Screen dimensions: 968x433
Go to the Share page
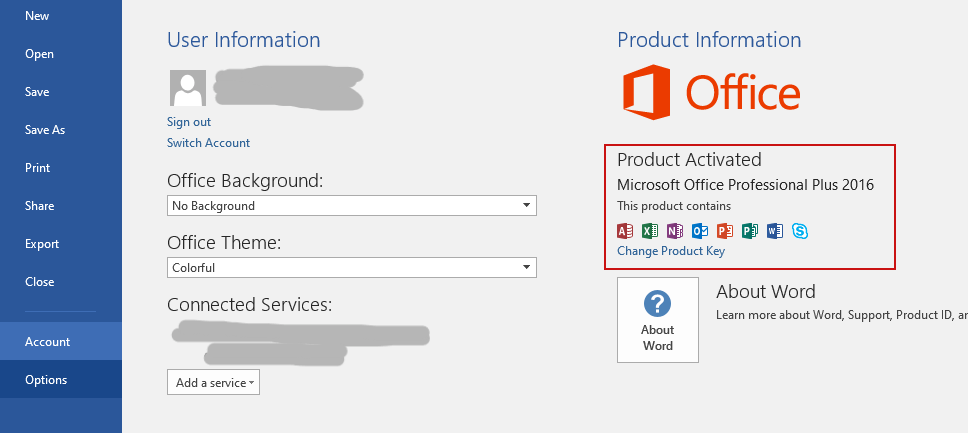(61, 206)
